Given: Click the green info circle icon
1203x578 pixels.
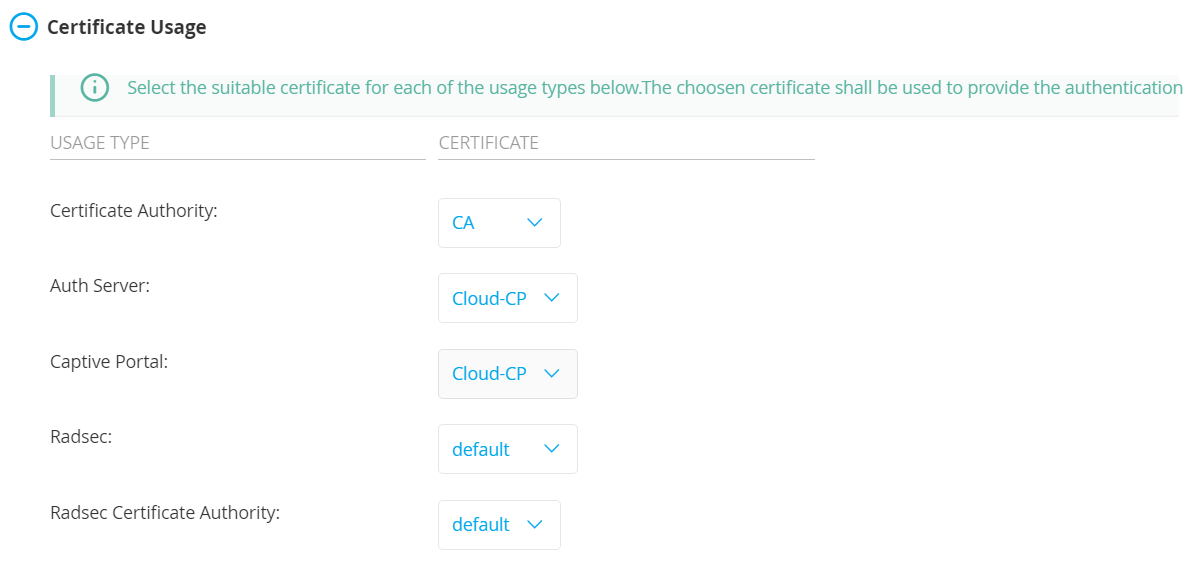Looking at the screenshot, I should [x=94, y=88].
